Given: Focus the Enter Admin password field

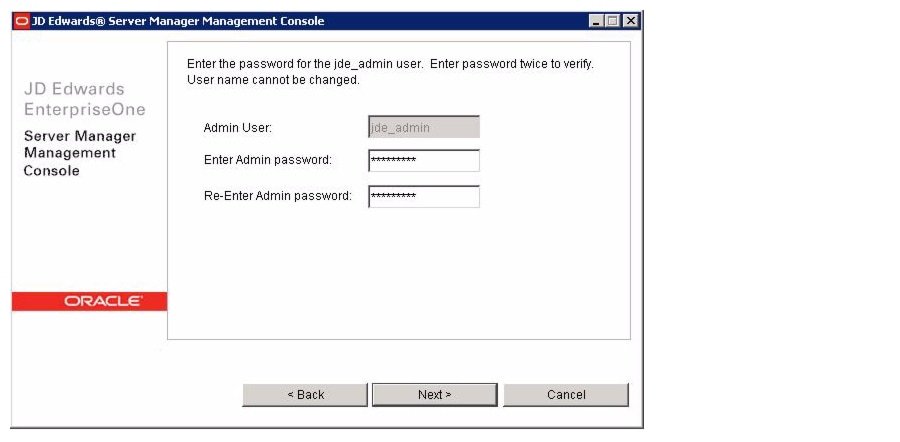Looking at the screenshot, I should [x=424, y=160].
